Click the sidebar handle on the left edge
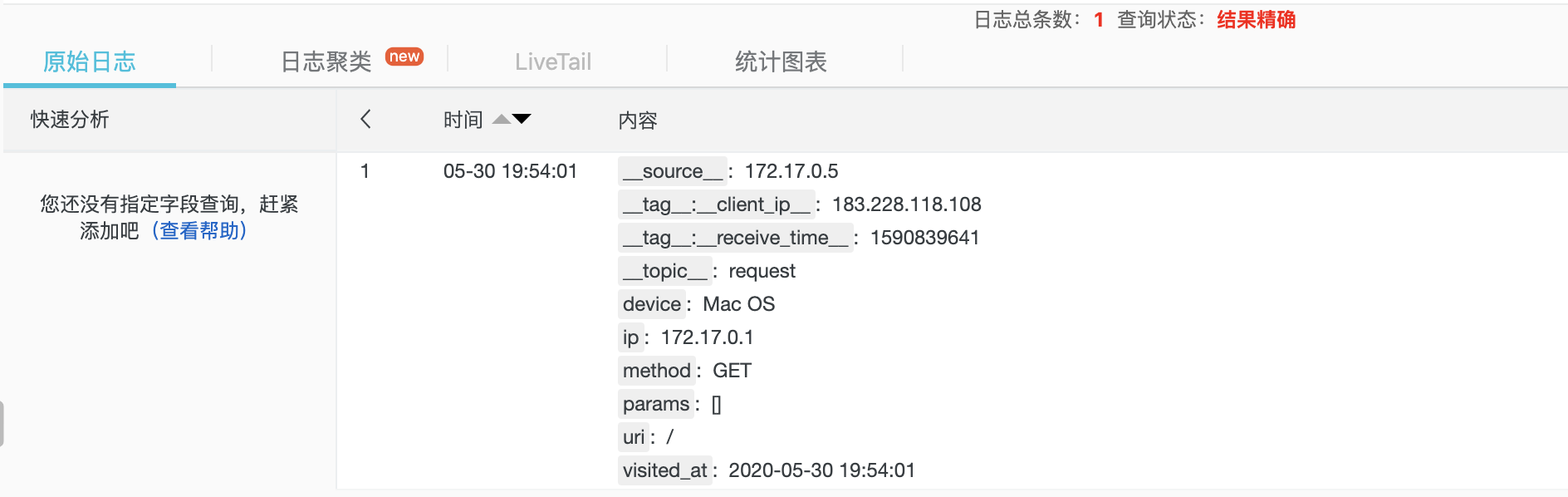The width and height of the screenshot is (1568, 497). tap(2, 424)
